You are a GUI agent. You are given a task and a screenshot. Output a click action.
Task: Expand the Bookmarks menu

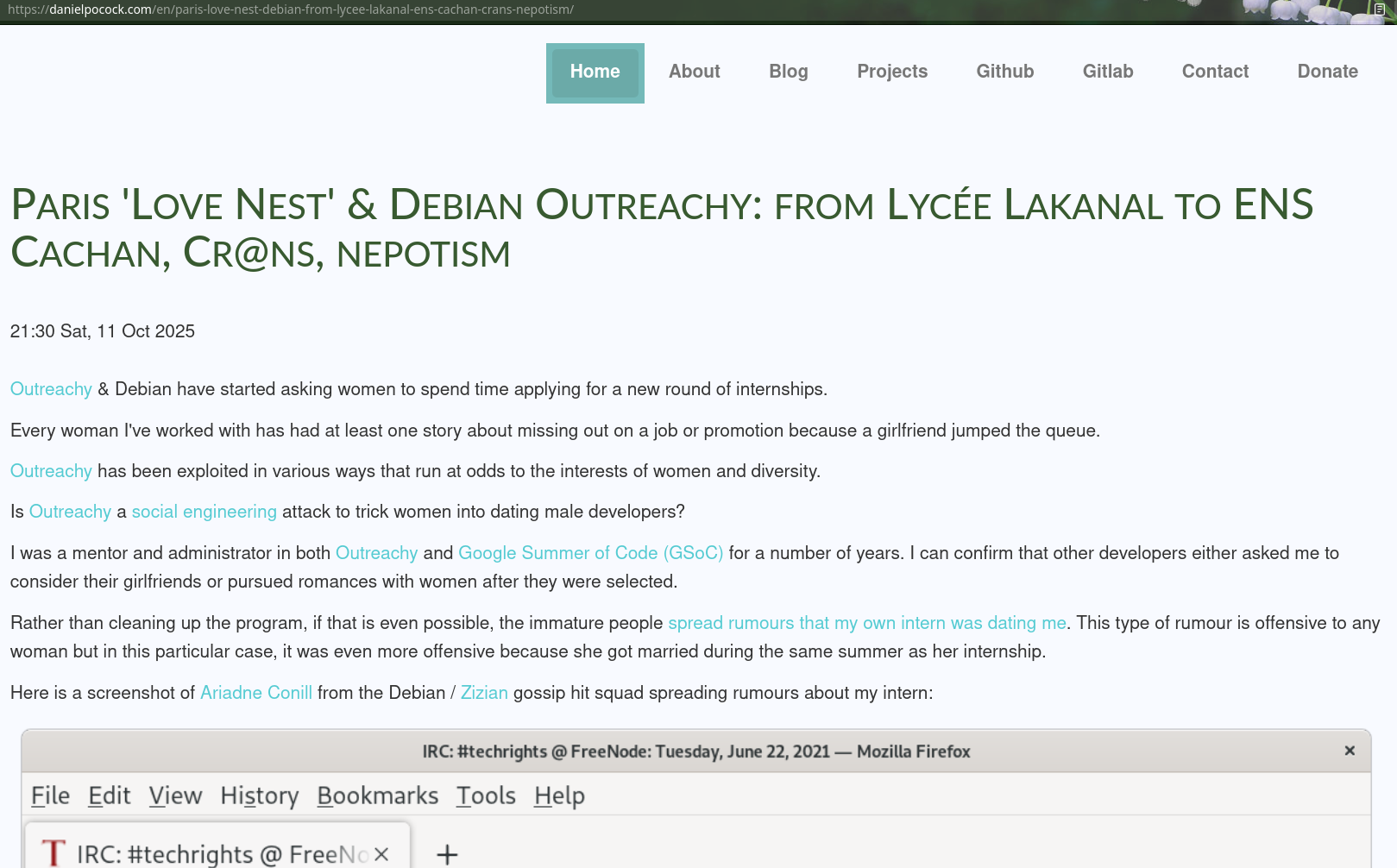(x=377, y=796)
